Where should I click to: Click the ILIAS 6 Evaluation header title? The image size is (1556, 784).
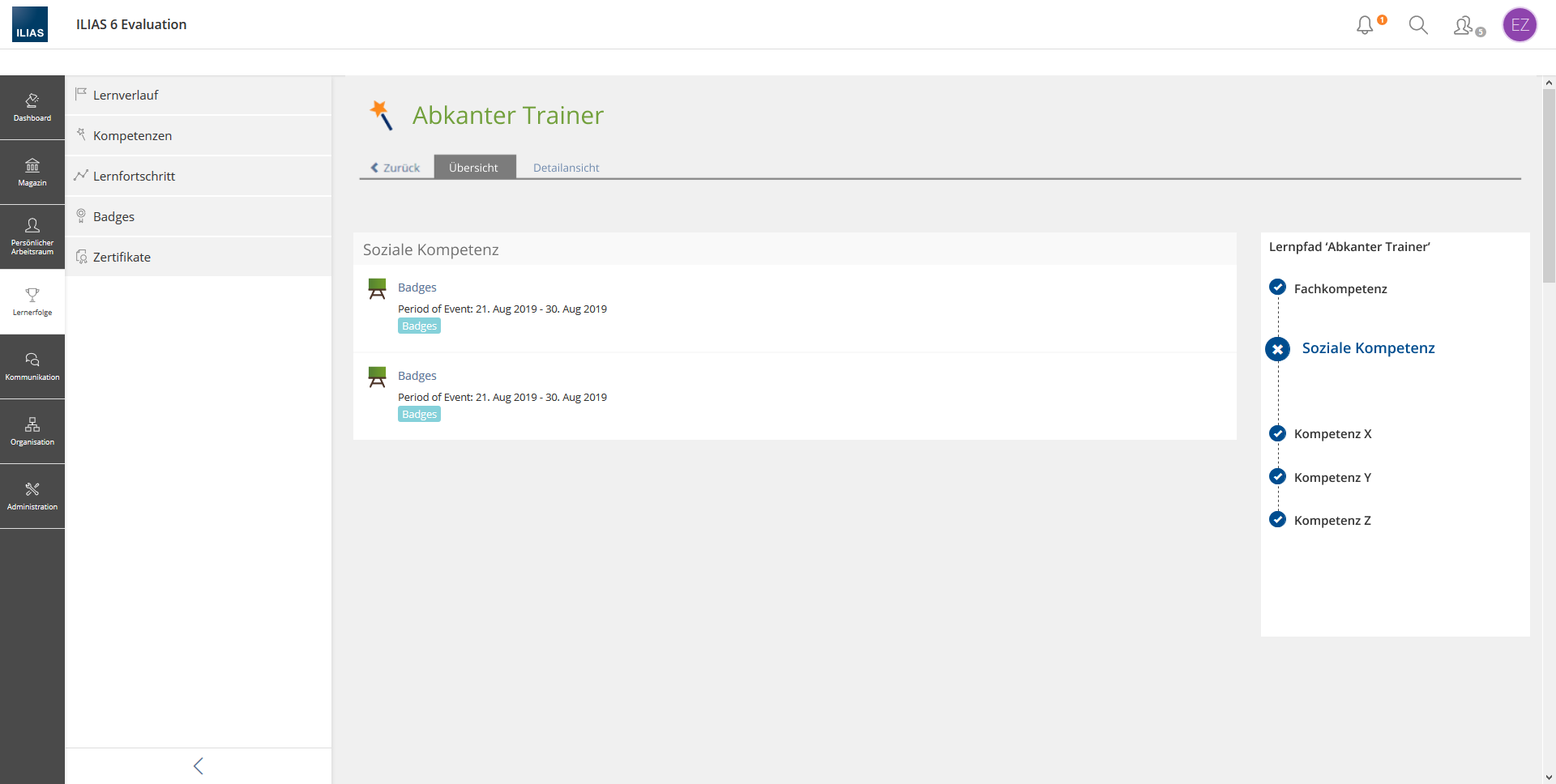point(131,24)
